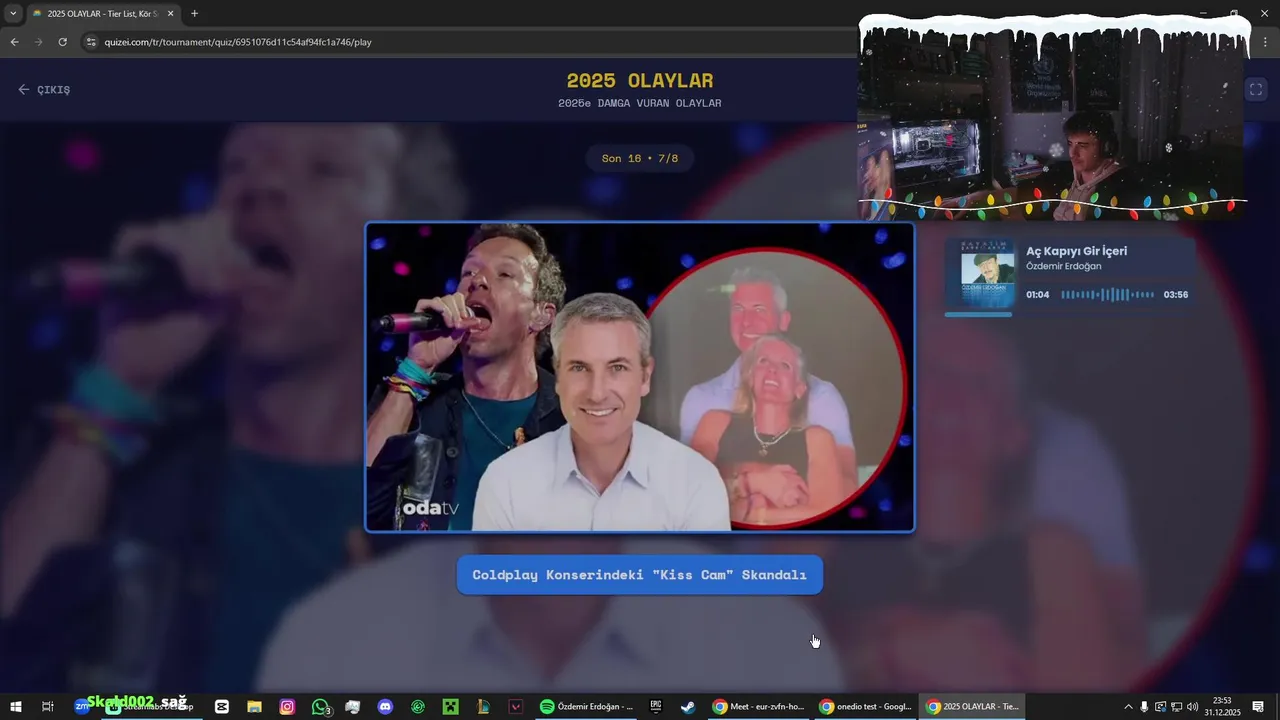Reload the page in Chrome
This screenshot has width=1280, height=720.
click(62, 42)
